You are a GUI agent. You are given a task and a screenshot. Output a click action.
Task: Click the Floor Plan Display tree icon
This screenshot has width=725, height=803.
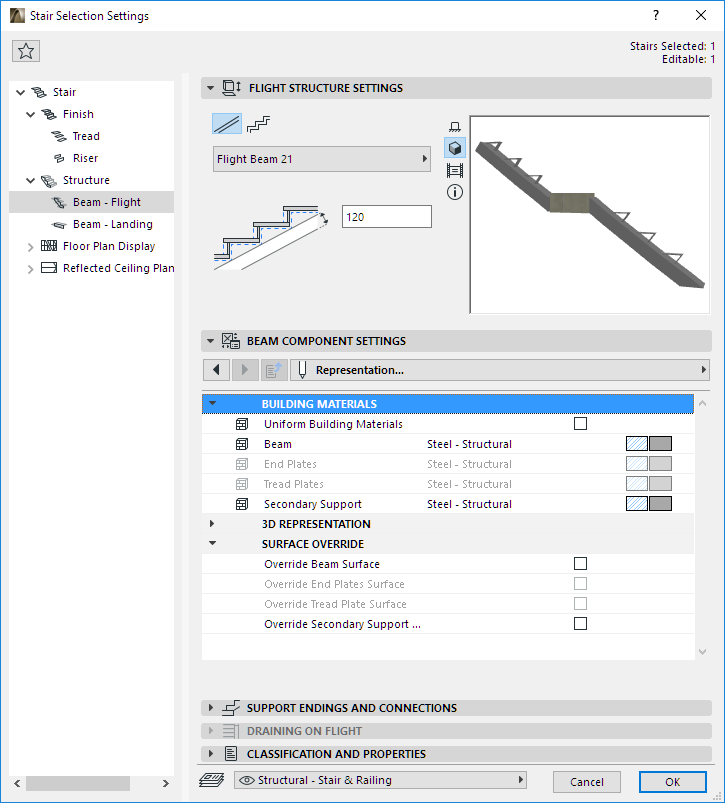pyautogui.click(x=49, y=246)
